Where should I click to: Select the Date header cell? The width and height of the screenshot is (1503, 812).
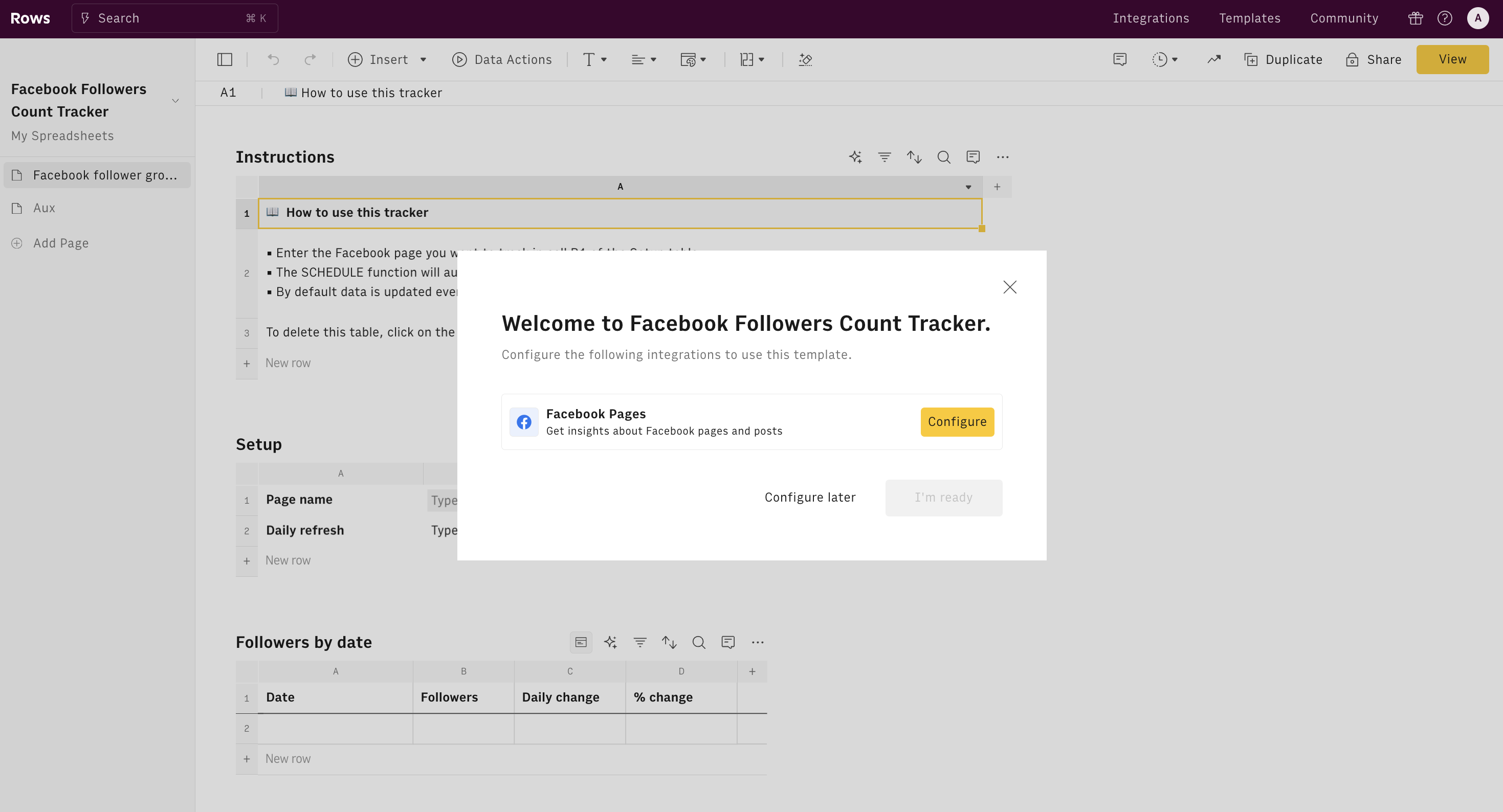[x=336, y=697]
